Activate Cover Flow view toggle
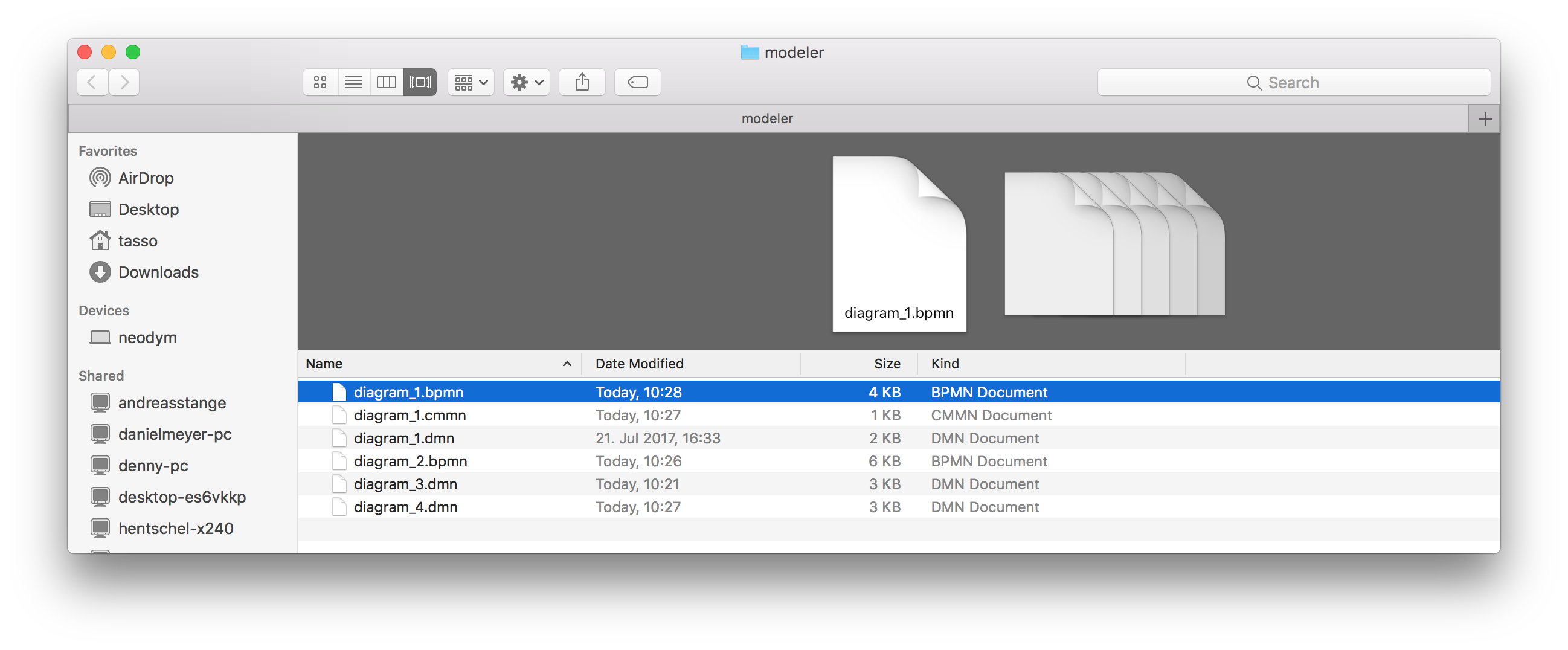Screen dimensions: 1568x650 [x=419, y=82]
